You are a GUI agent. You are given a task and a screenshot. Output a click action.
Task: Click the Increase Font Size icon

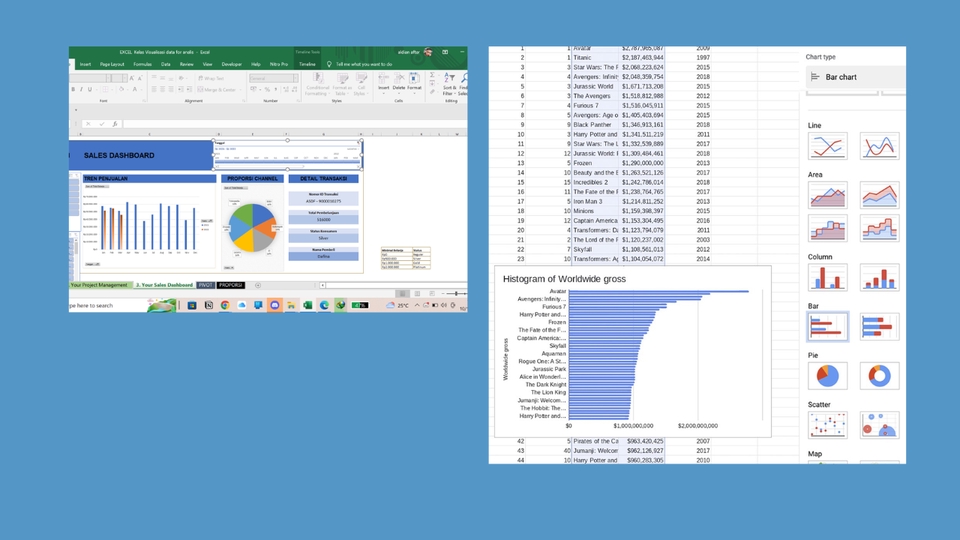pos(132,78)
